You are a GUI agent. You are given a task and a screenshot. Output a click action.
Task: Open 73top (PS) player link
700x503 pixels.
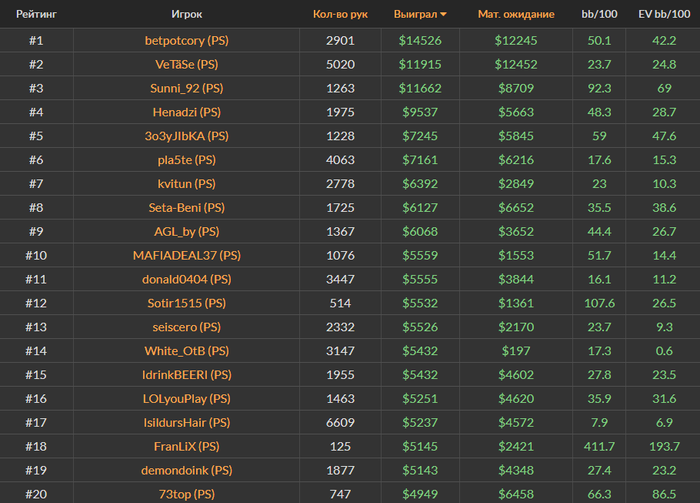click(187, 494)
